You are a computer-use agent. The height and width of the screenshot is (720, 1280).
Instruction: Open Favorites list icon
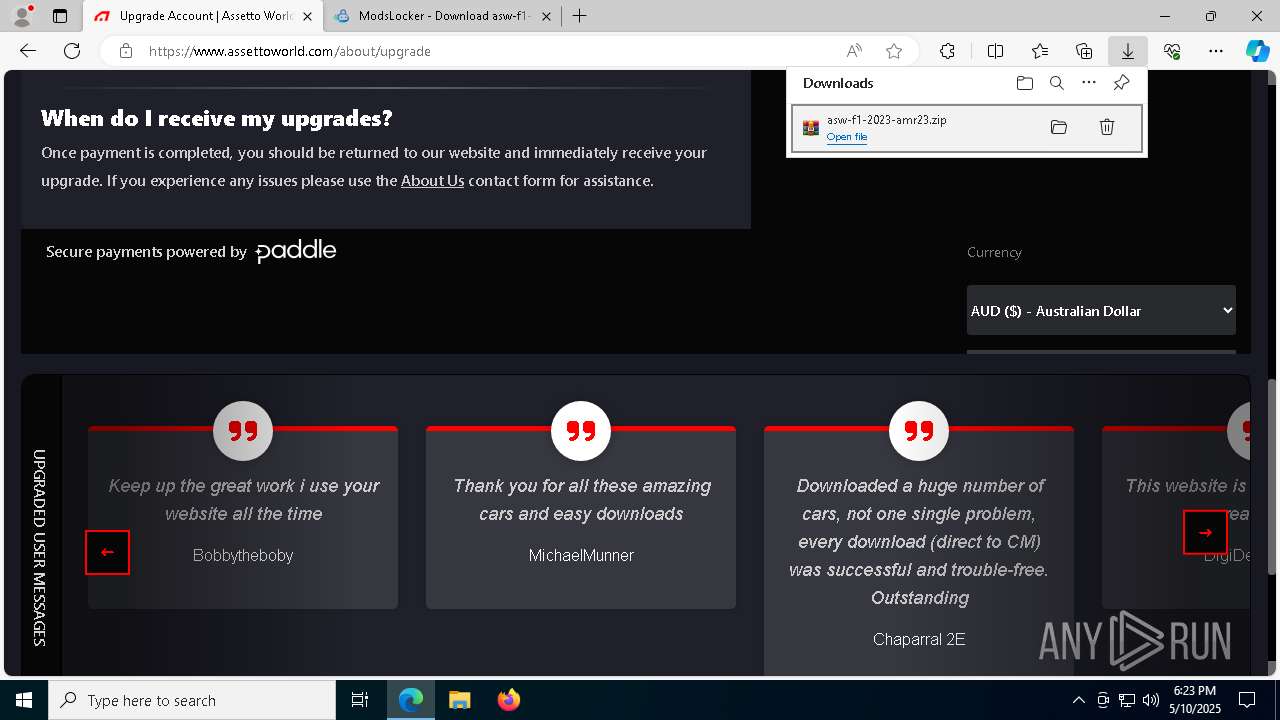[x=1040, y=51]
